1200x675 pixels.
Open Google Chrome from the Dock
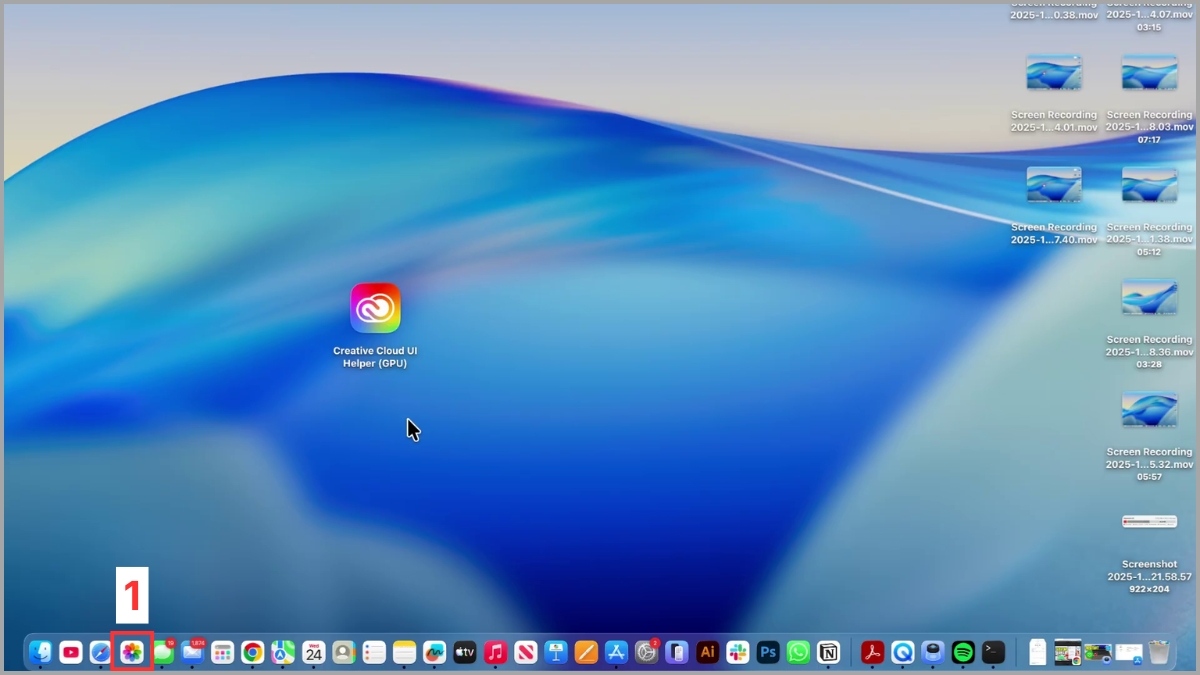(252, 652)
